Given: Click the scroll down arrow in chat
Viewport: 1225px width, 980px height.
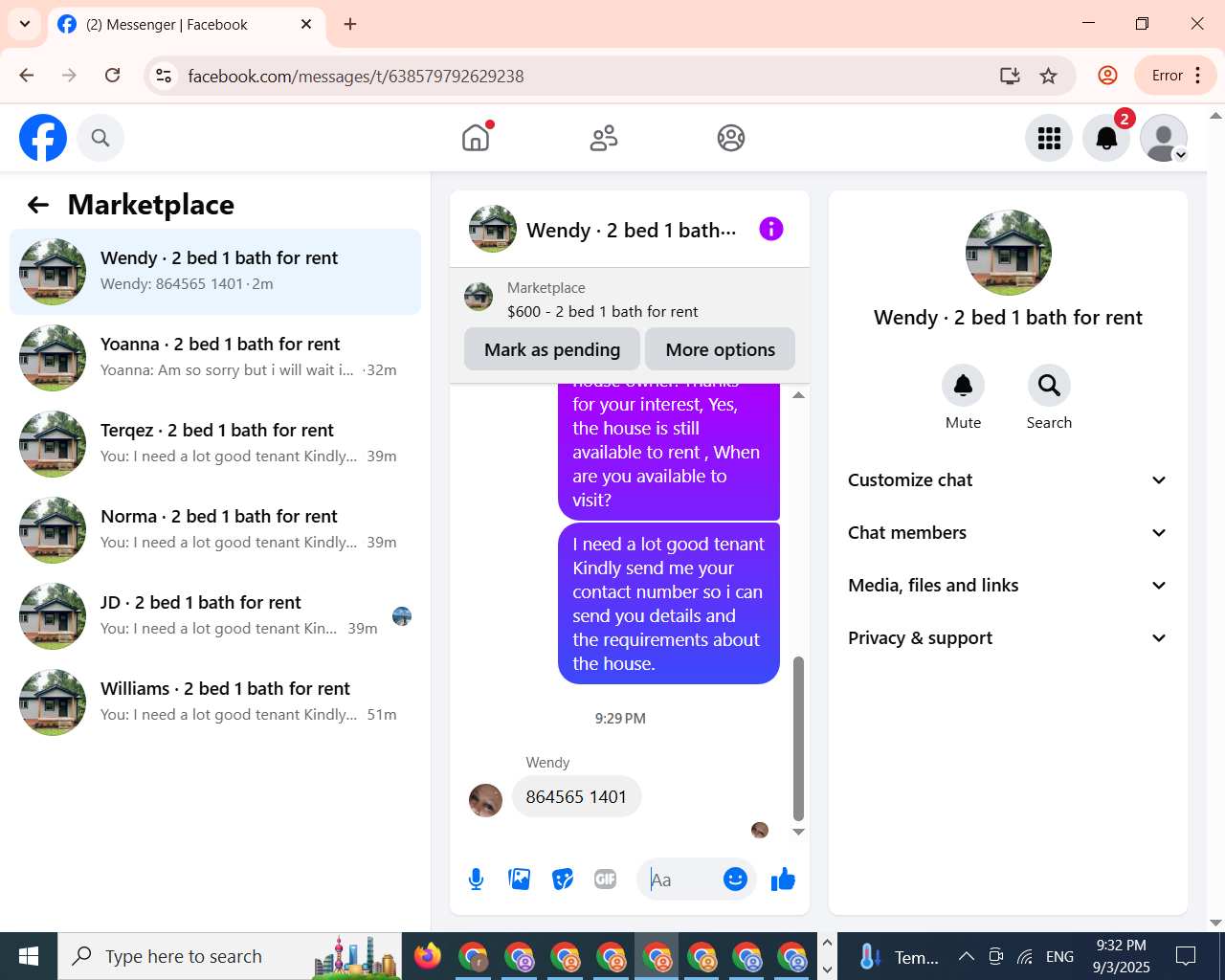Looking at the screenshot, I should coord(798,832).
